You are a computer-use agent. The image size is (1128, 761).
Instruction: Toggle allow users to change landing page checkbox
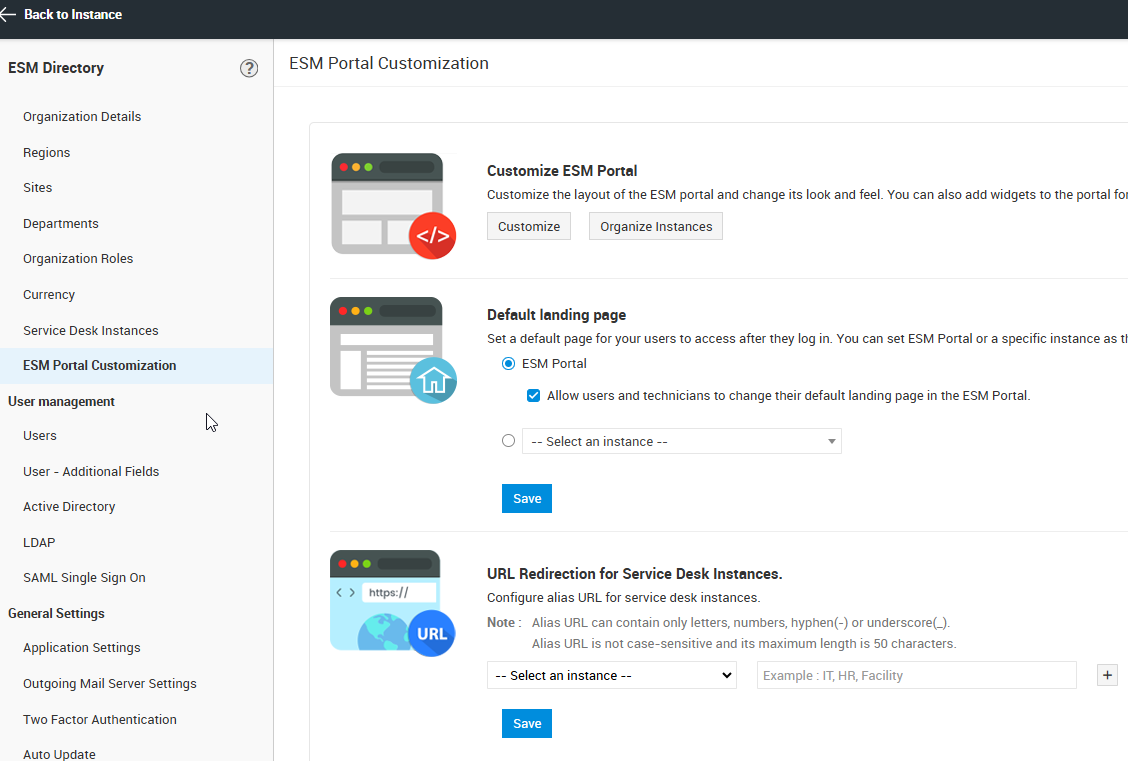tap(534, 396)
